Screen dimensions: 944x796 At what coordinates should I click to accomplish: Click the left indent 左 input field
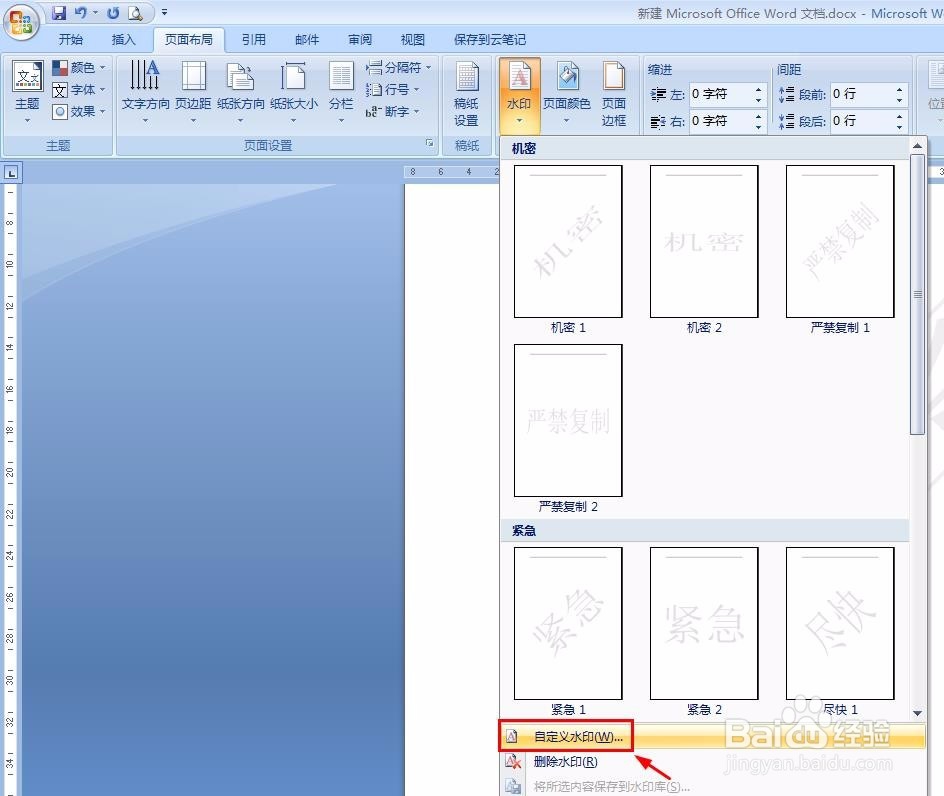(721, 94)
